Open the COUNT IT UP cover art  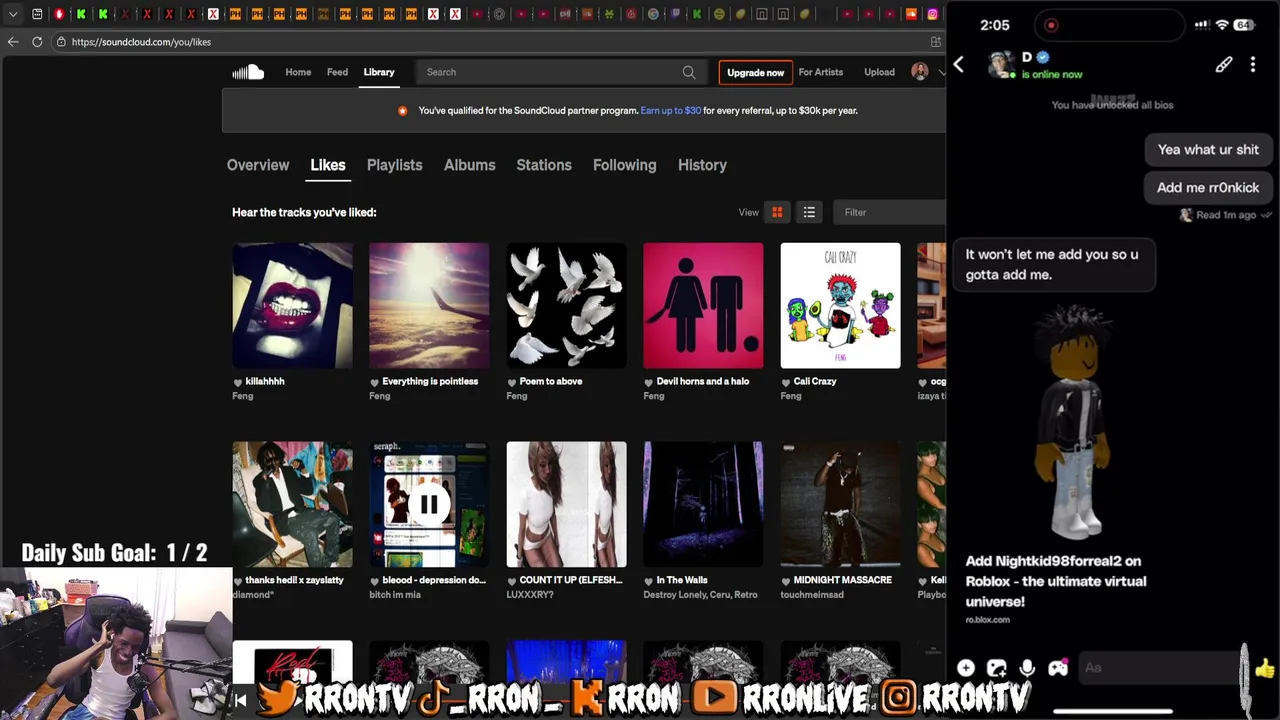pos(566,505)
